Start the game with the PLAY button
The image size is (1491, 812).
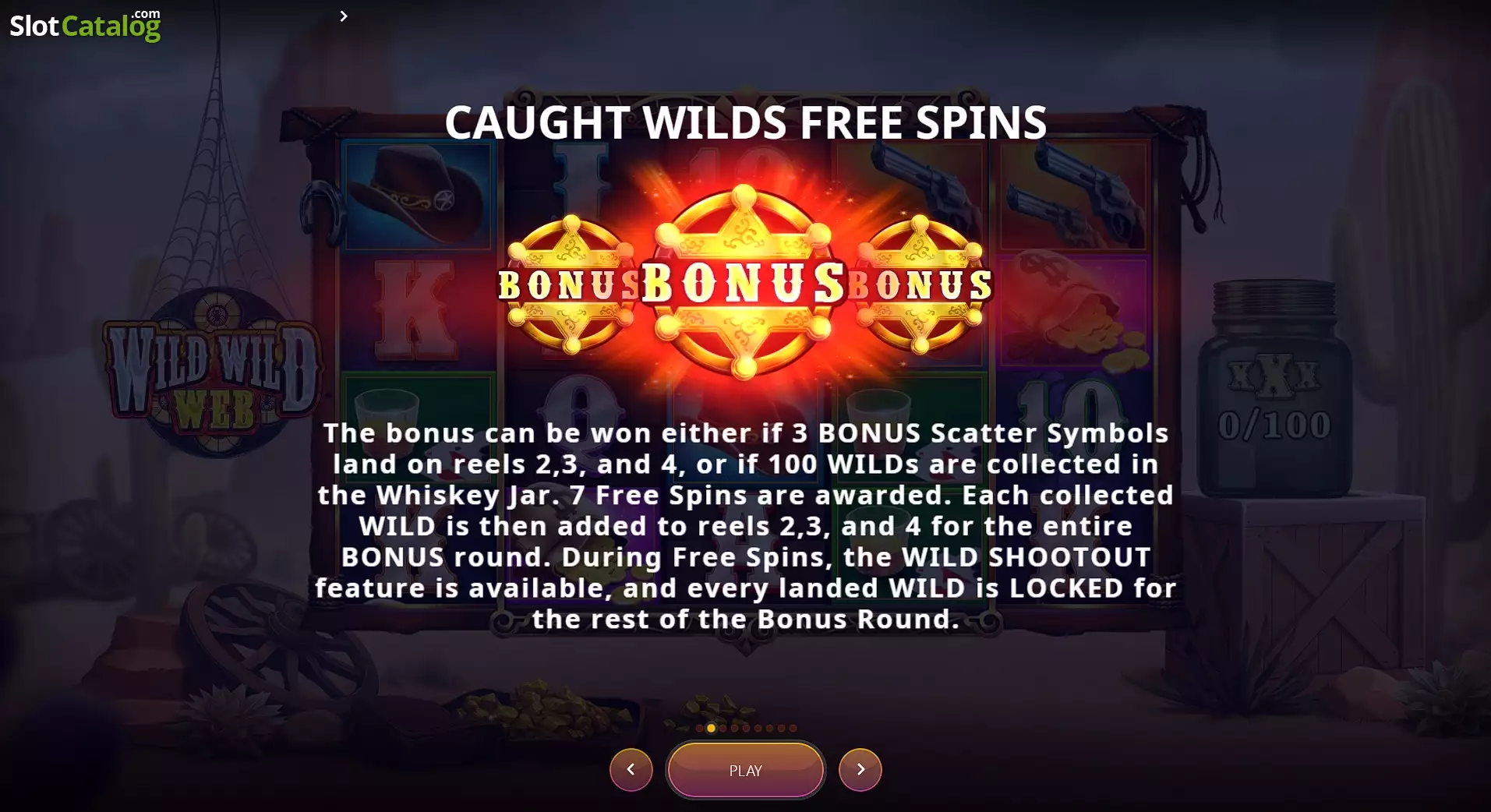[745, 770]
